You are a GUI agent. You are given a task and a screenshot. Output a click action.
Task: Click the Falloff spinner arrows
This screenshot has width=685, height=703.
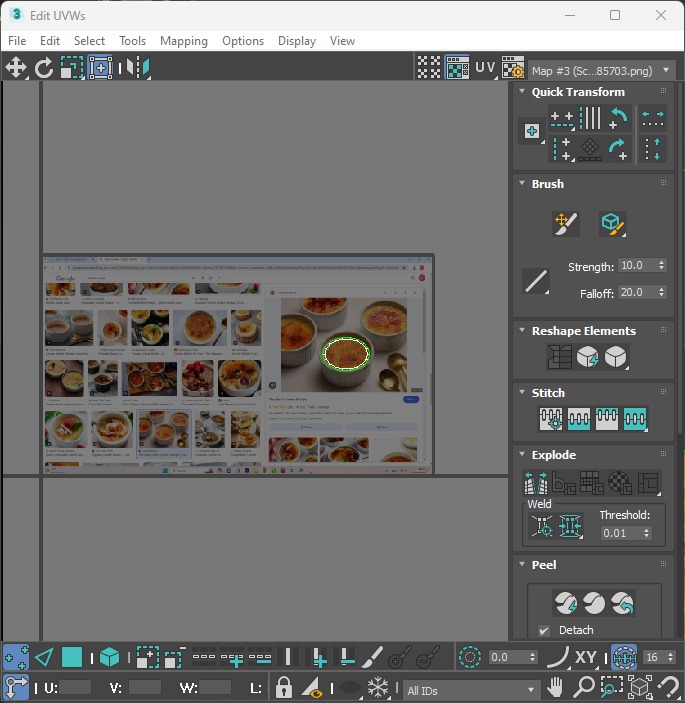662,292
